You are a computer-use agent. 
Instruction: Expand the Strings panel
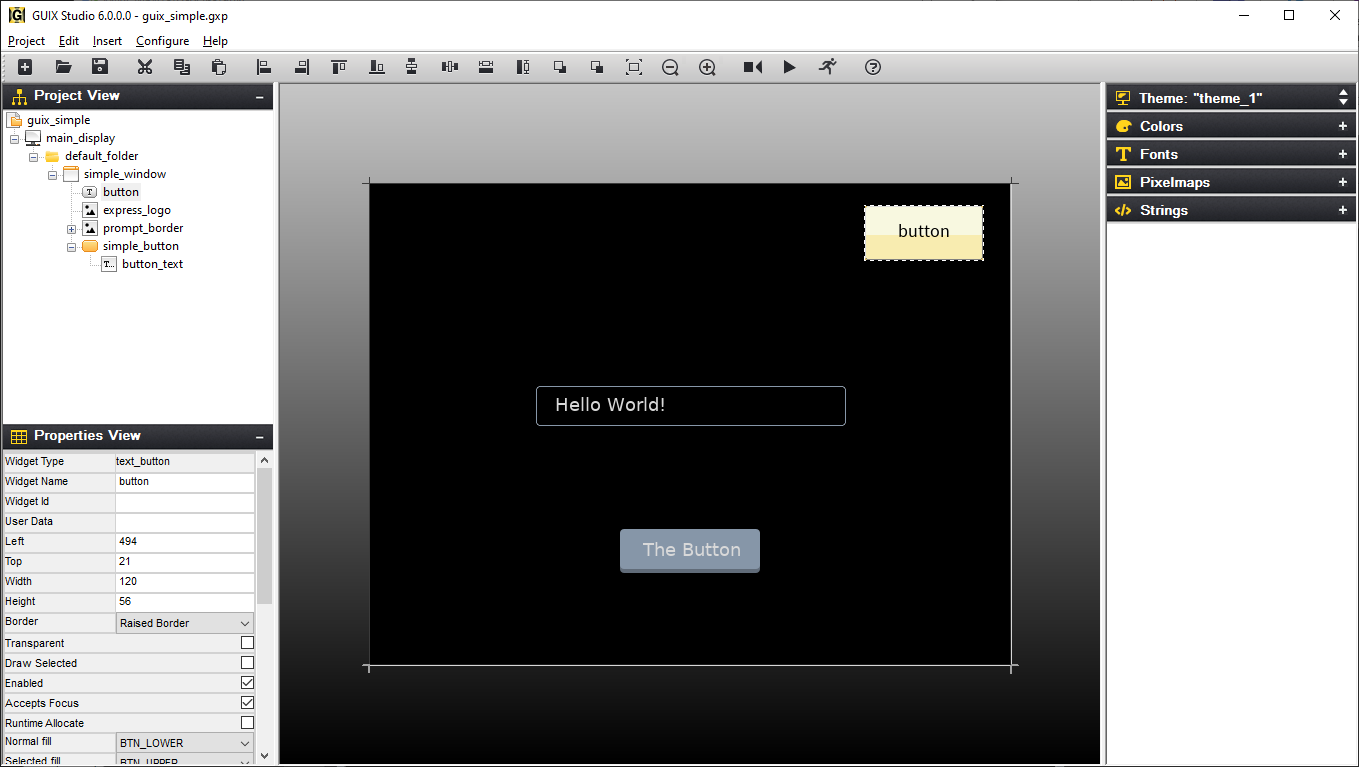click(1343, 209)
